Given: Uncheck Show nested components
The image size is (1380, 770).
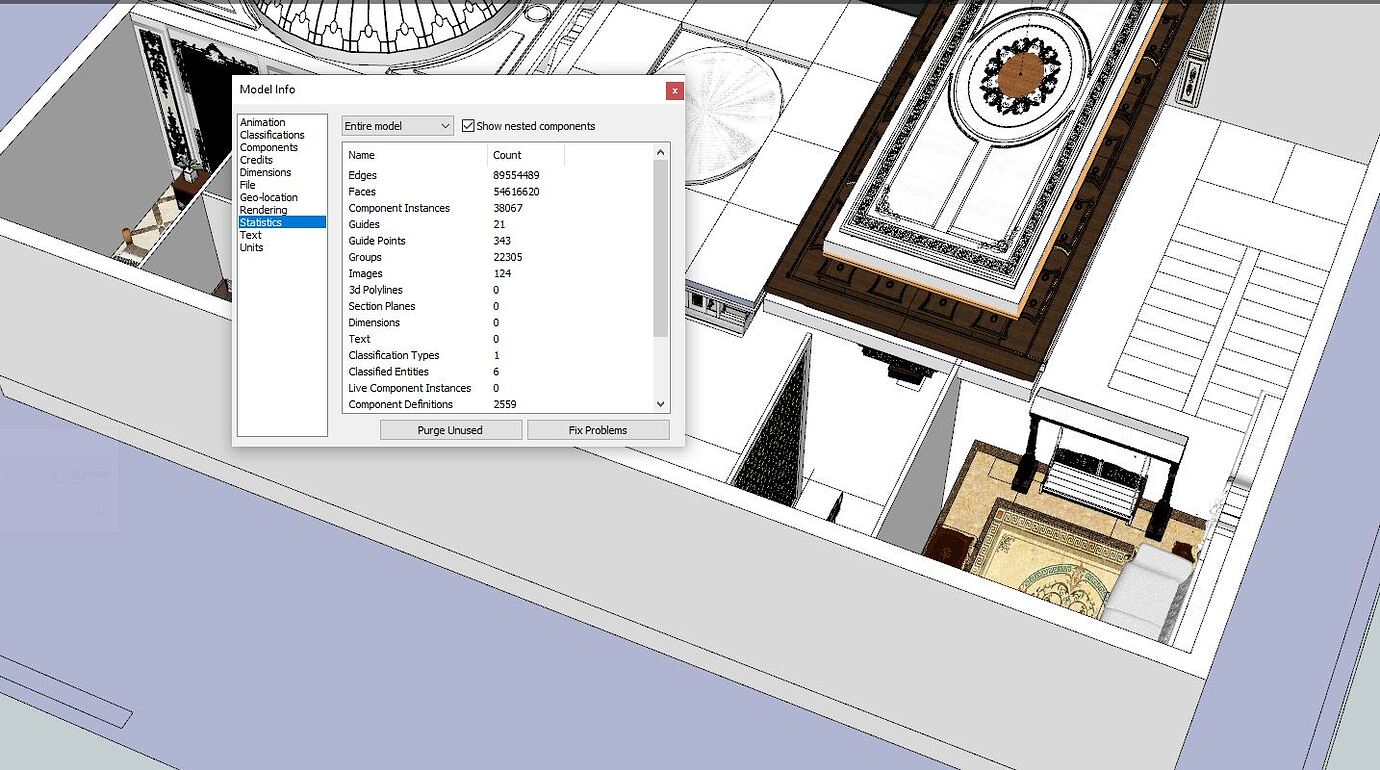Looking at the screenshot, I should (467, 125).
